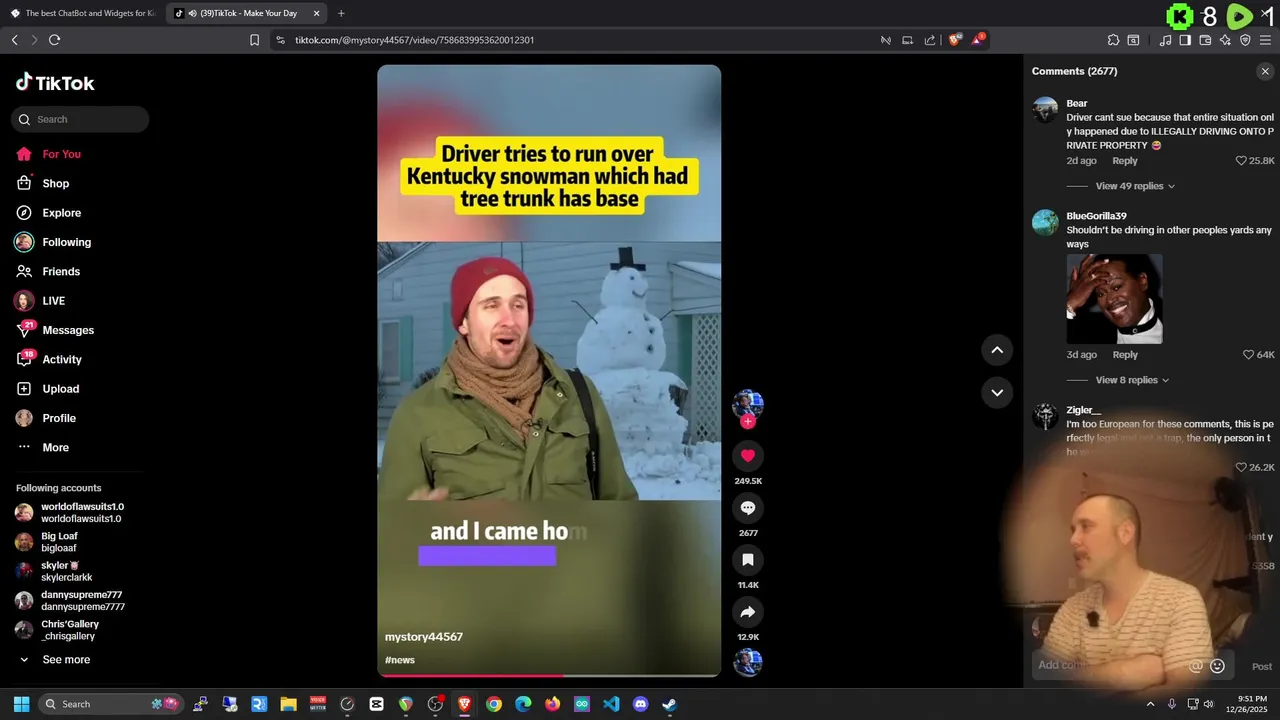Reply to Bear's comment
Viewport: 1280px width, 720px height.
coord(1125,161)
